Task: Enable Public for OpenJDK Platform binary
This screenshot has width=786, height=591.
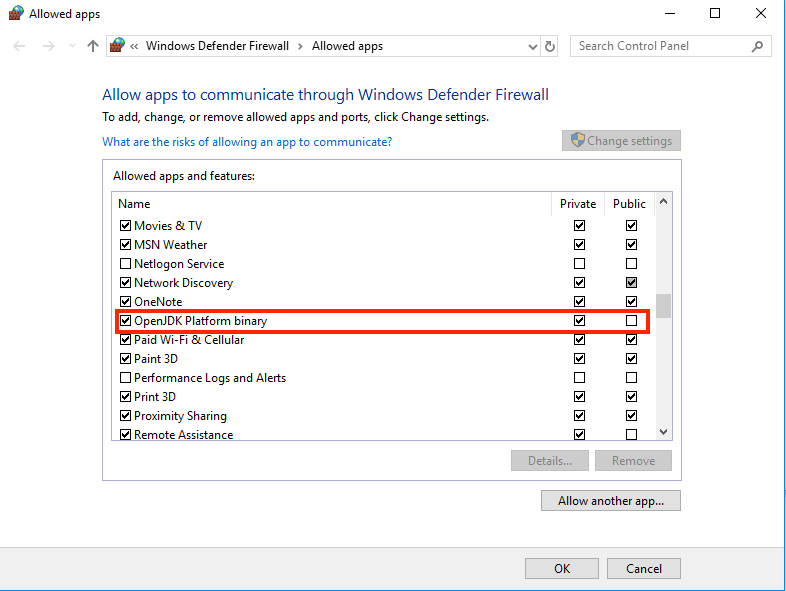Action: click(631, 320)
